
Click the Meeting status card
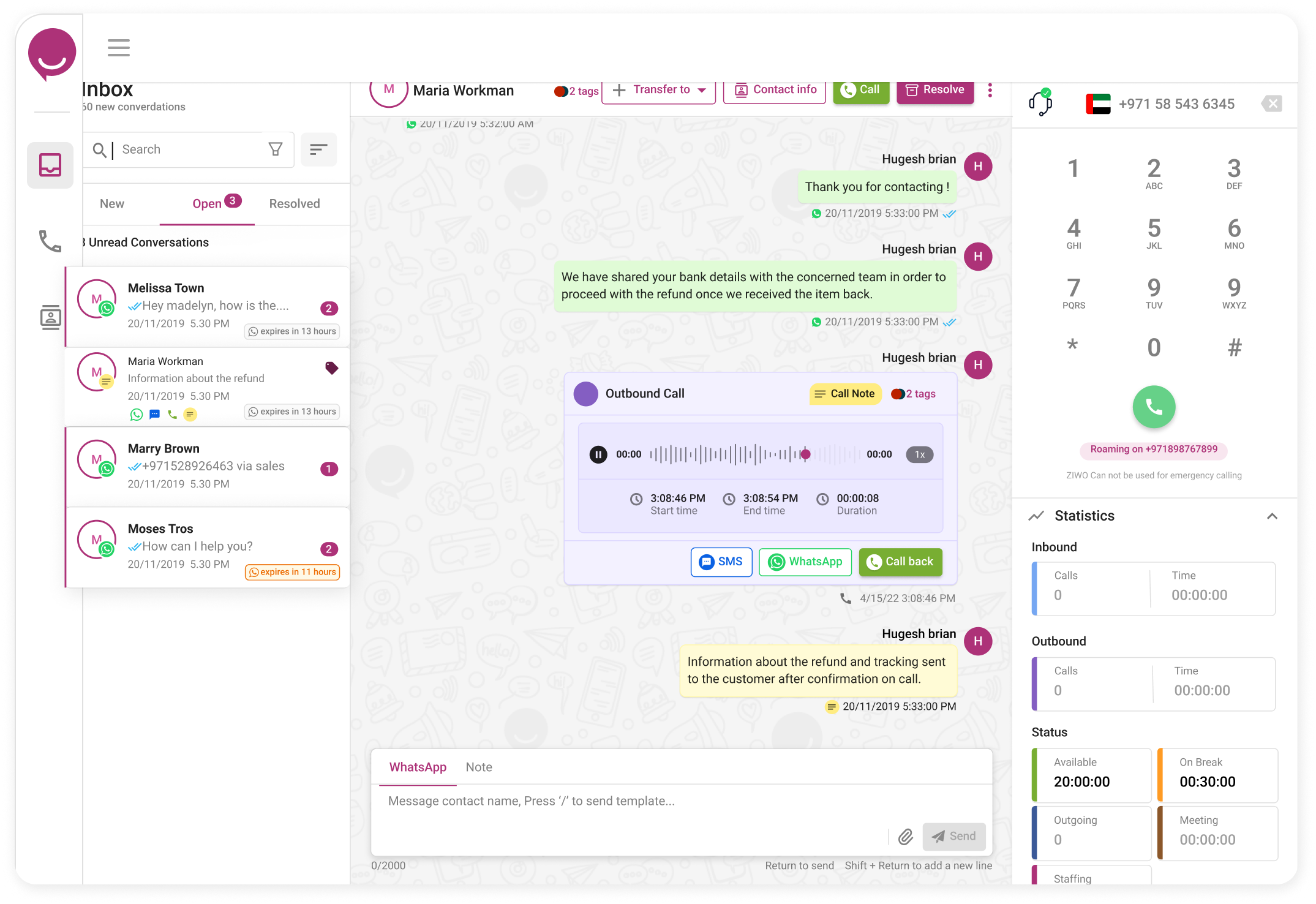pyautogui.click(x=1217, y=833)
